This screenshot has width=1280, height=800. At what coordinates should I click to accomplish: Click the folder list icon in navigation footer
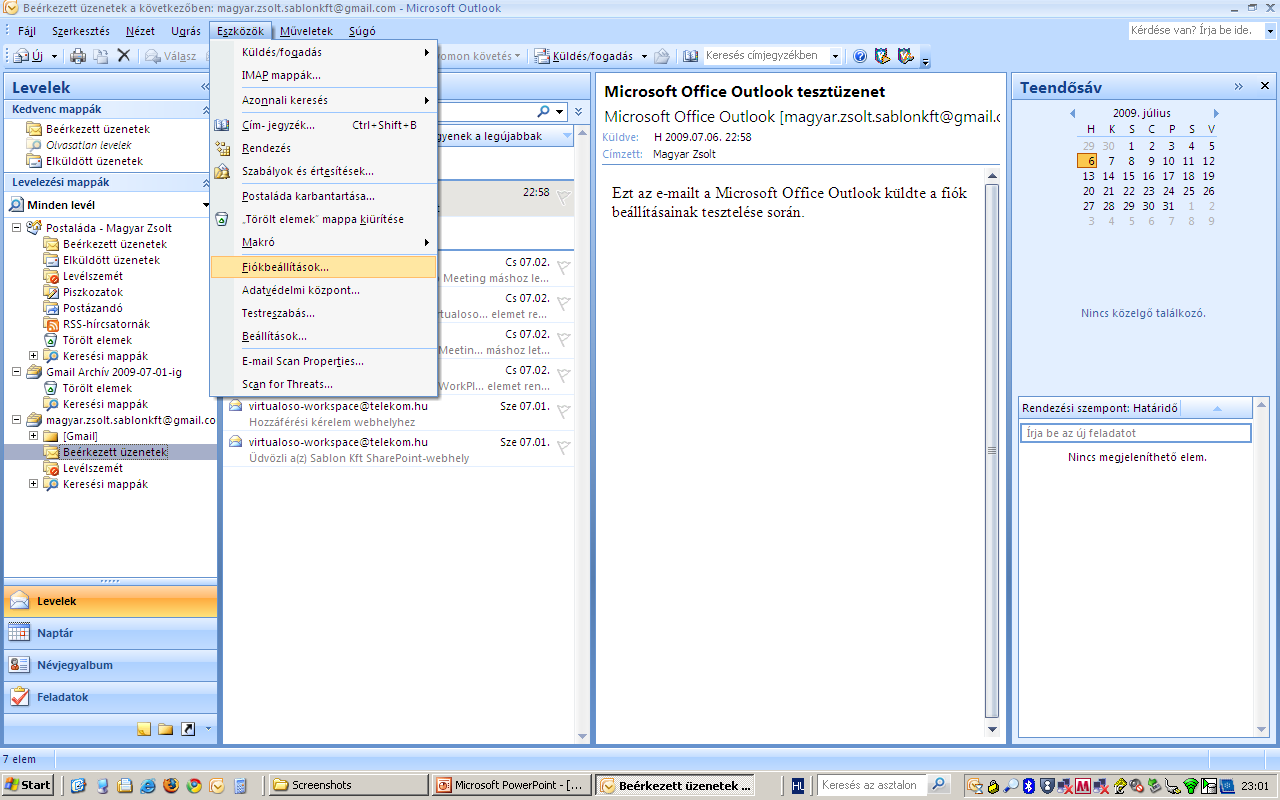click(166, 729)
